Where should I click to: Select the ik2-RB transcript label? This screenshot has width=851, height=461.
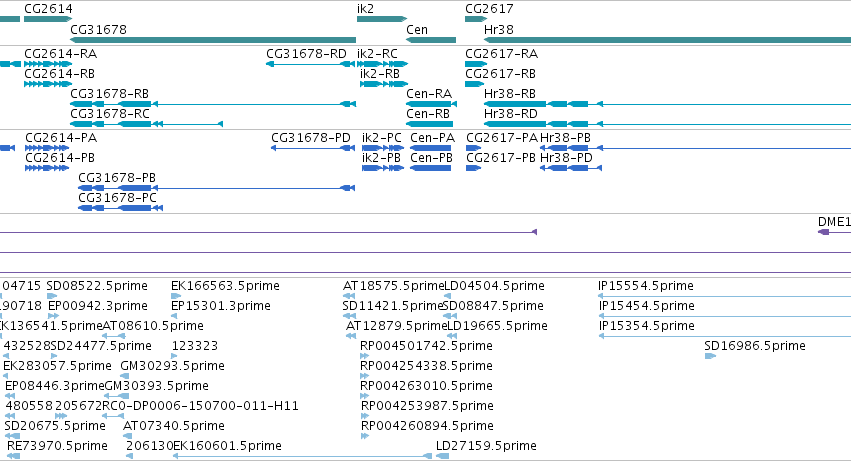[380, 74]
